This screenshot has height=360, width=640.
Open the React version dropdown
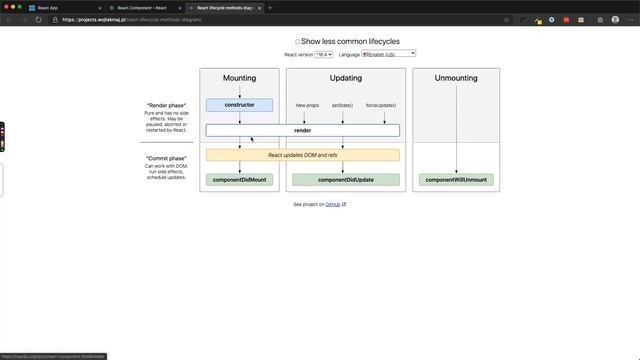tap(324, 54)
